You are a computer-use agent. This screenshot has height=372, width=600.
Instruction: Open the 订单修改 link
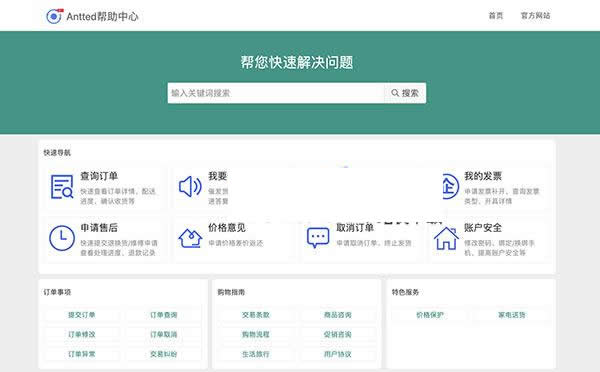82,334
